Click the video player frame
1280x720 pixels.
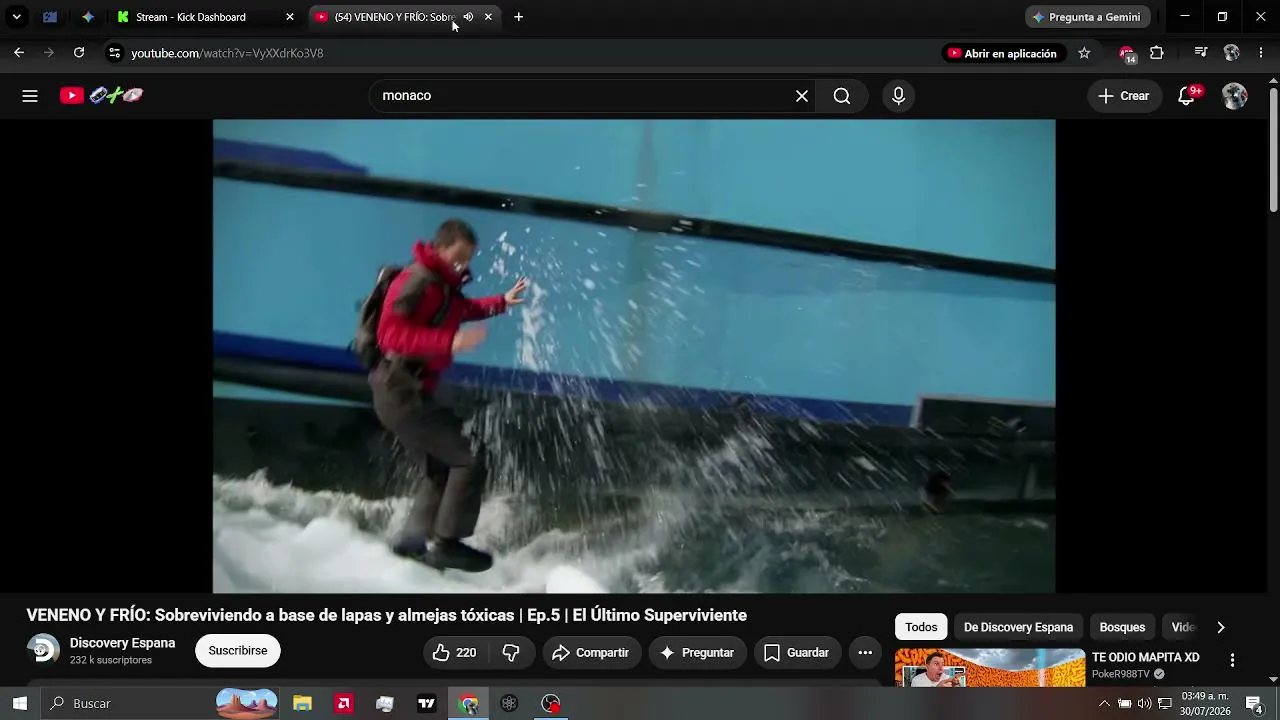click(634, 356)
